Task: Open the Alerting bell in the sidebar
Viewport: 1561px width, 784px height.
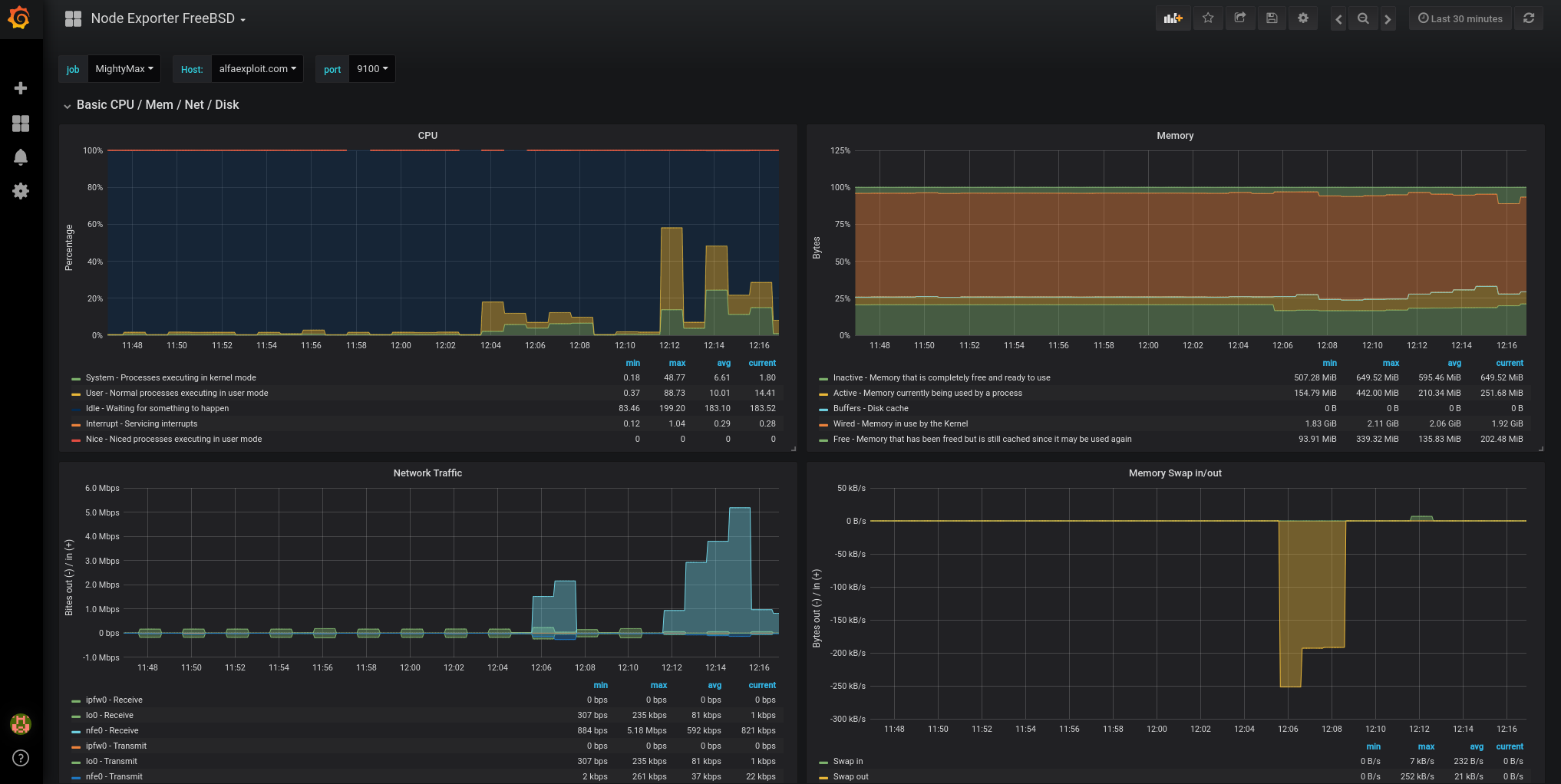Action: pyautogui.click(x=21, y=156)
